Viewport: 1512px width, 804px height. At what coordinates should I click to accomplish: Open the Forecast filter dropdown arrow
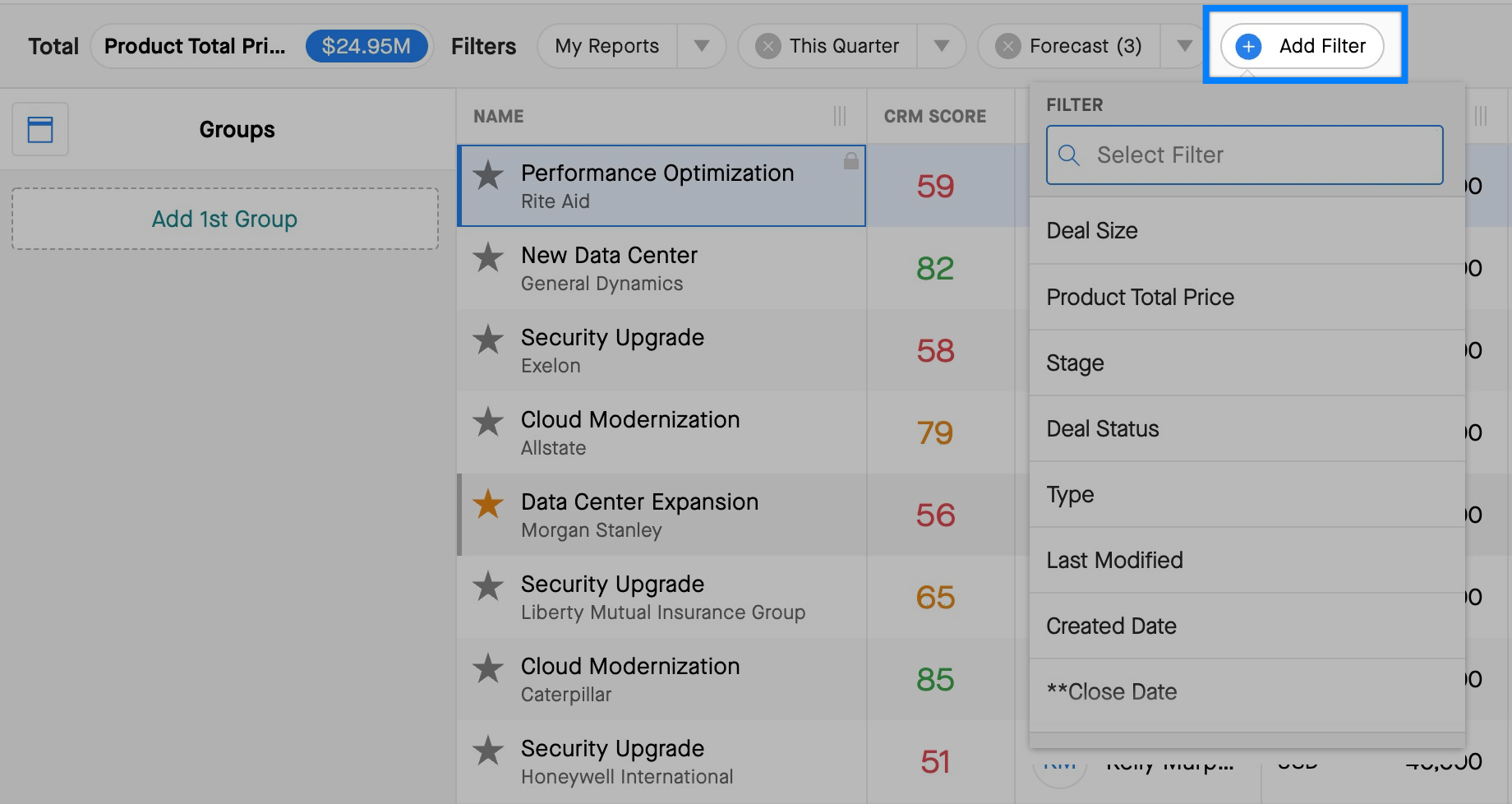click(x=1183, y=46)
